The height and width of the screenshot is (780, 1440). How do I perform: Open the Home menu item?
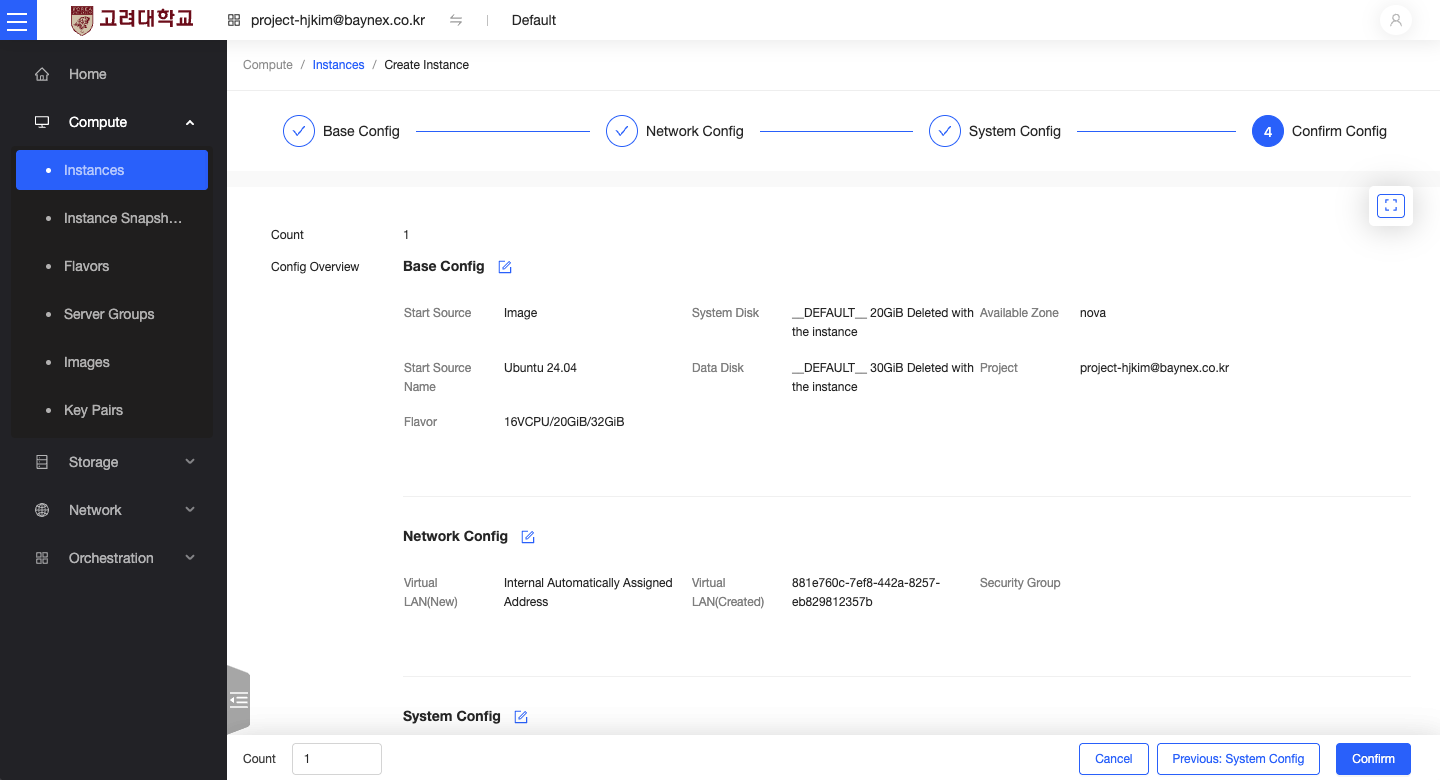[113, 74]
